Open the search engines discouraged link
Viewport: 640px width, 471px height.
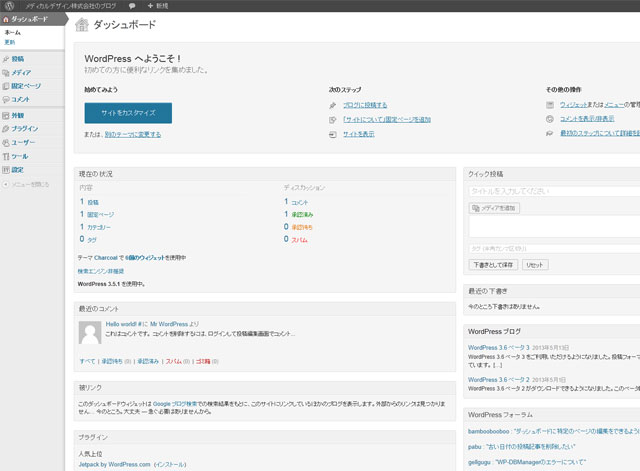pyautogui.click(x=101, y=271)
